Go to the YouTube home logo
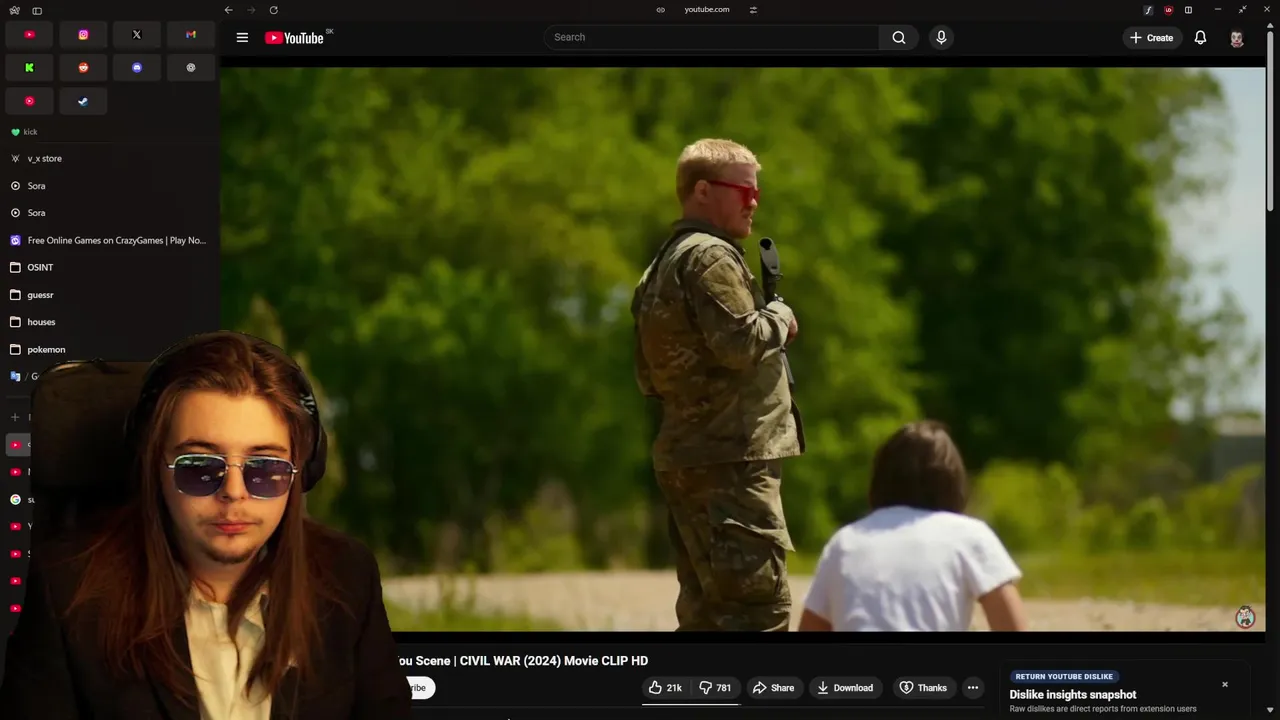This screenshot has height=720, width=1280. tap(296, 38)
